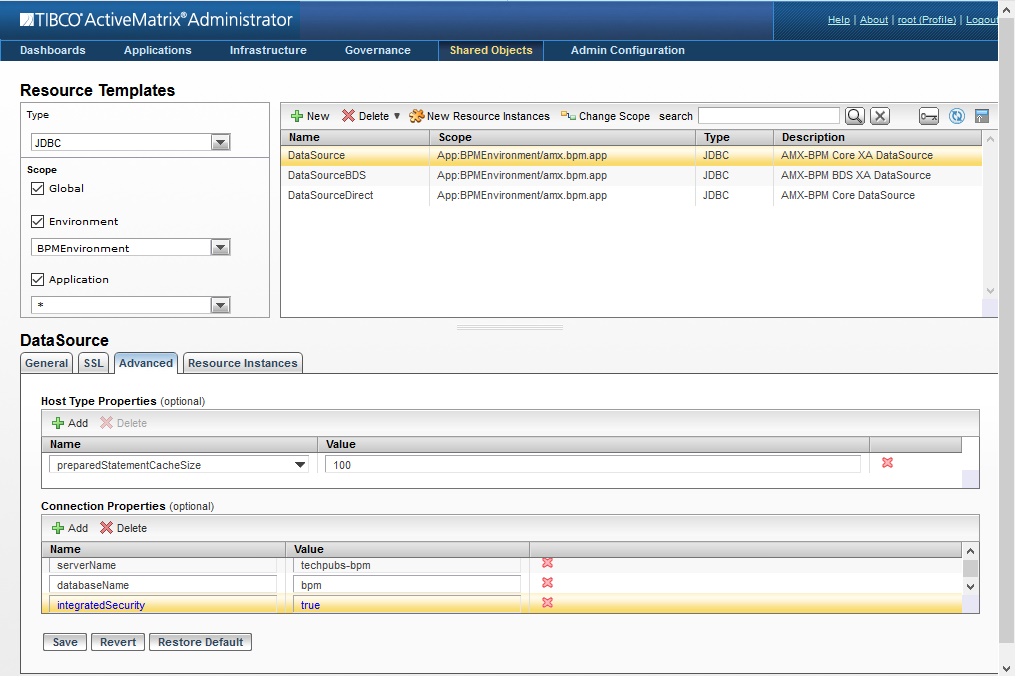Remove the integratedSecurity row with its red X
Screen dimensions: 1020x691
[x=548, y=603]
